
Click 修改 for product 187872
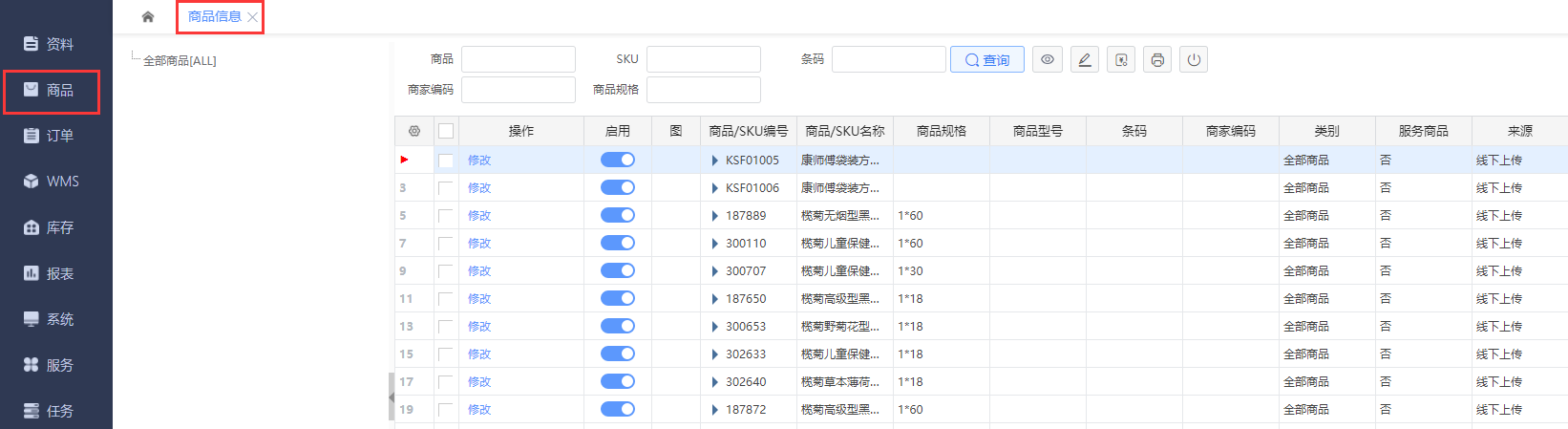[x=479, y=410]
